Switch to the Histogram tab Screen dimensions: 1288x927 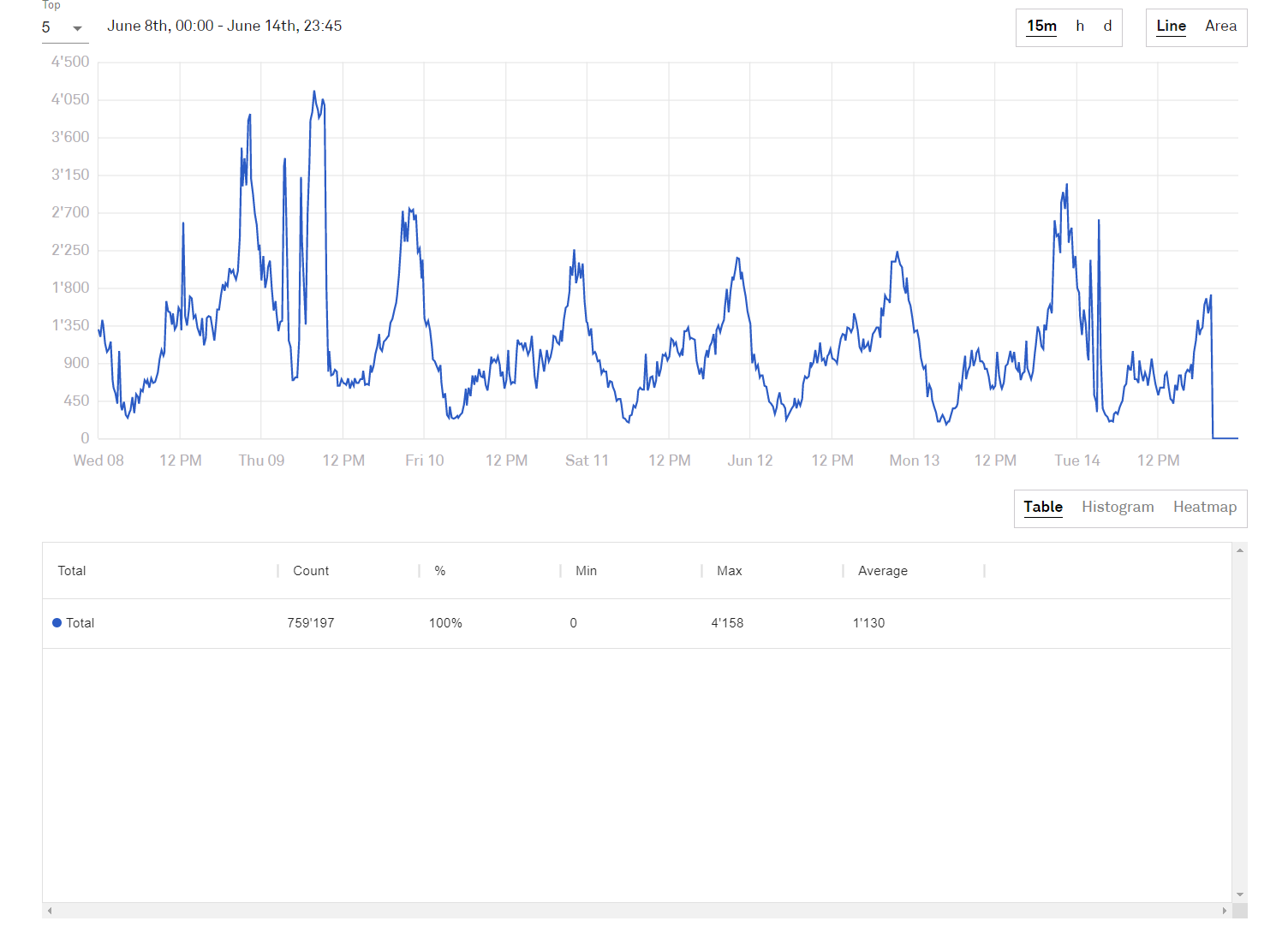[x=1117, y=508]
